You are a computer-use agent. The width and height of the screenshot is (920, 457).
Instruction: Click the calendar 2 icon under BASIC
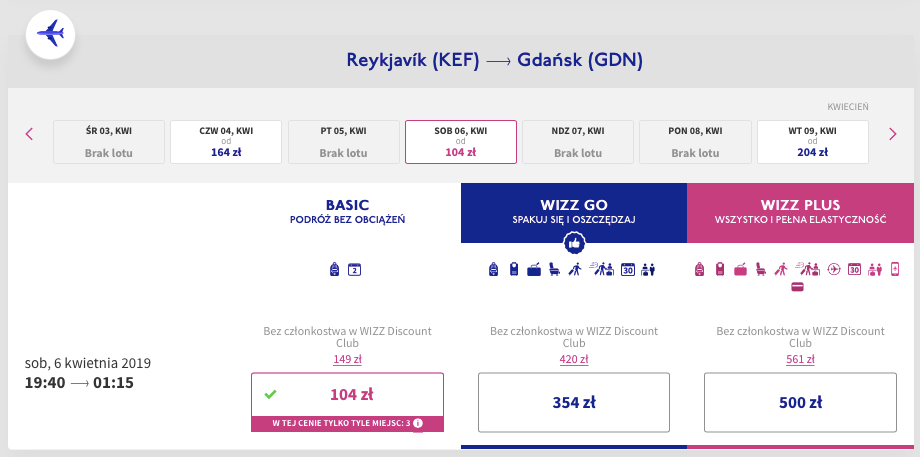pyautogui.click(x=354, y=269)
